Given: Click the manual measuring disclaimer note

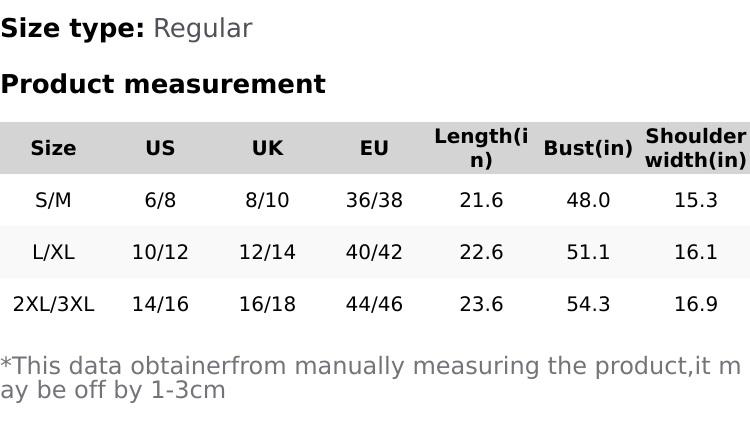Looking at the screenshot, I should click(x=370, y=378).
